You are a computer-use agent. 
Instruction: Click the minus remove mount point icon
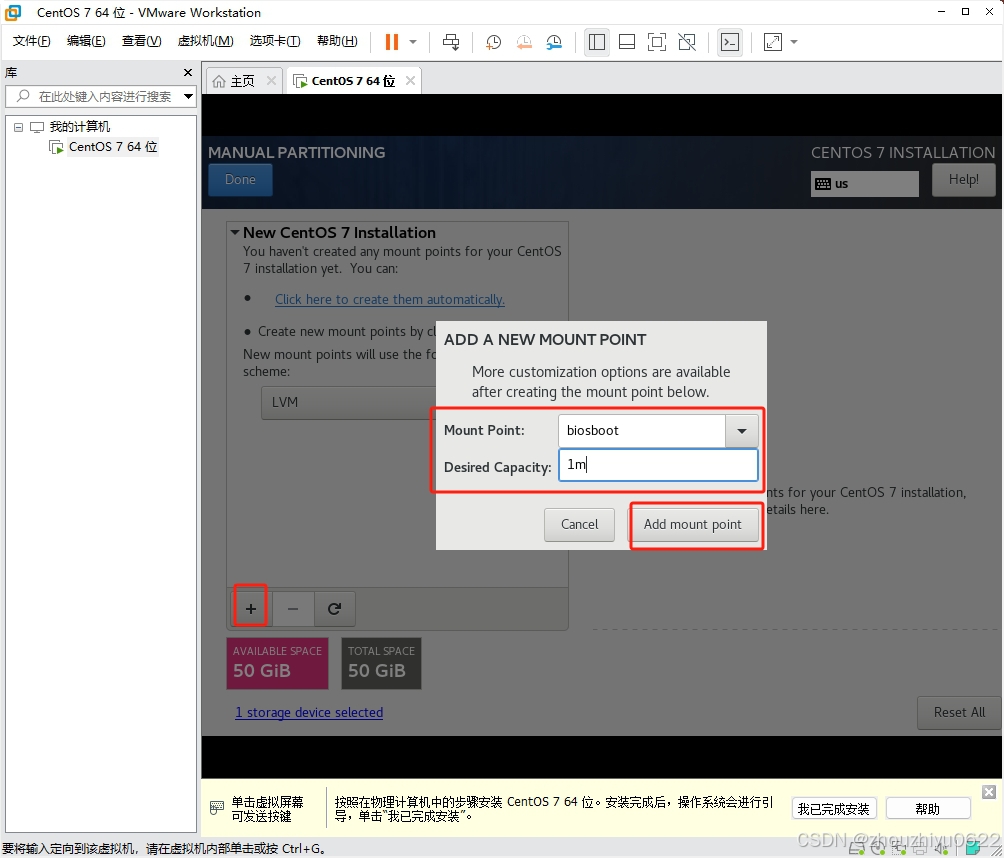(x=293, y=608)
